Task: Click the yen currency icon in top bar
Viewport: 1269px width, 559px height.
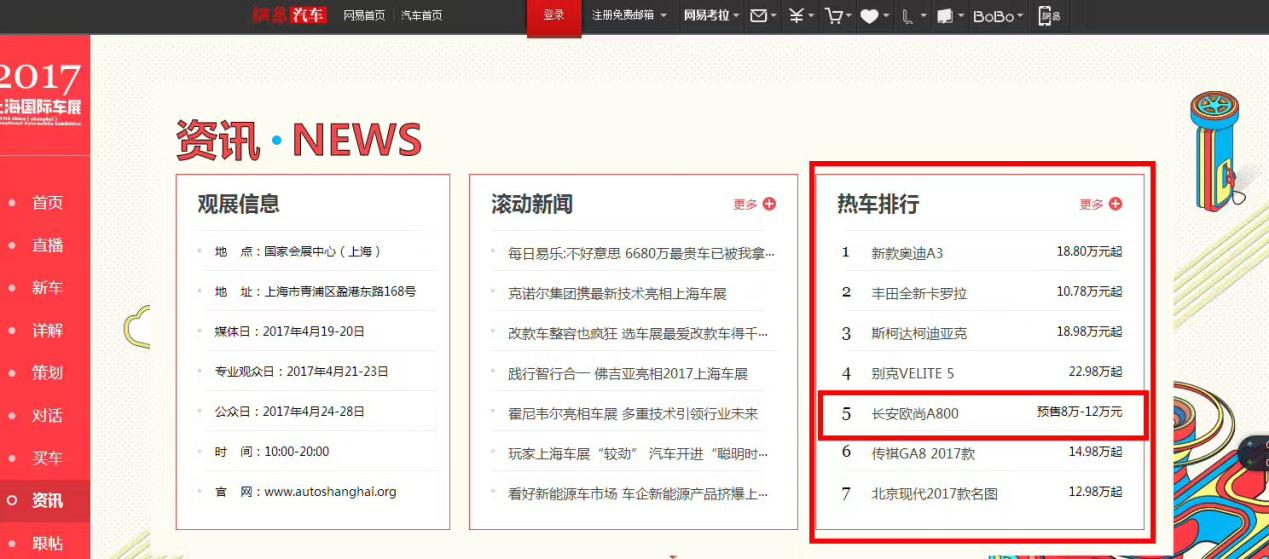Action: coord(795,16)
